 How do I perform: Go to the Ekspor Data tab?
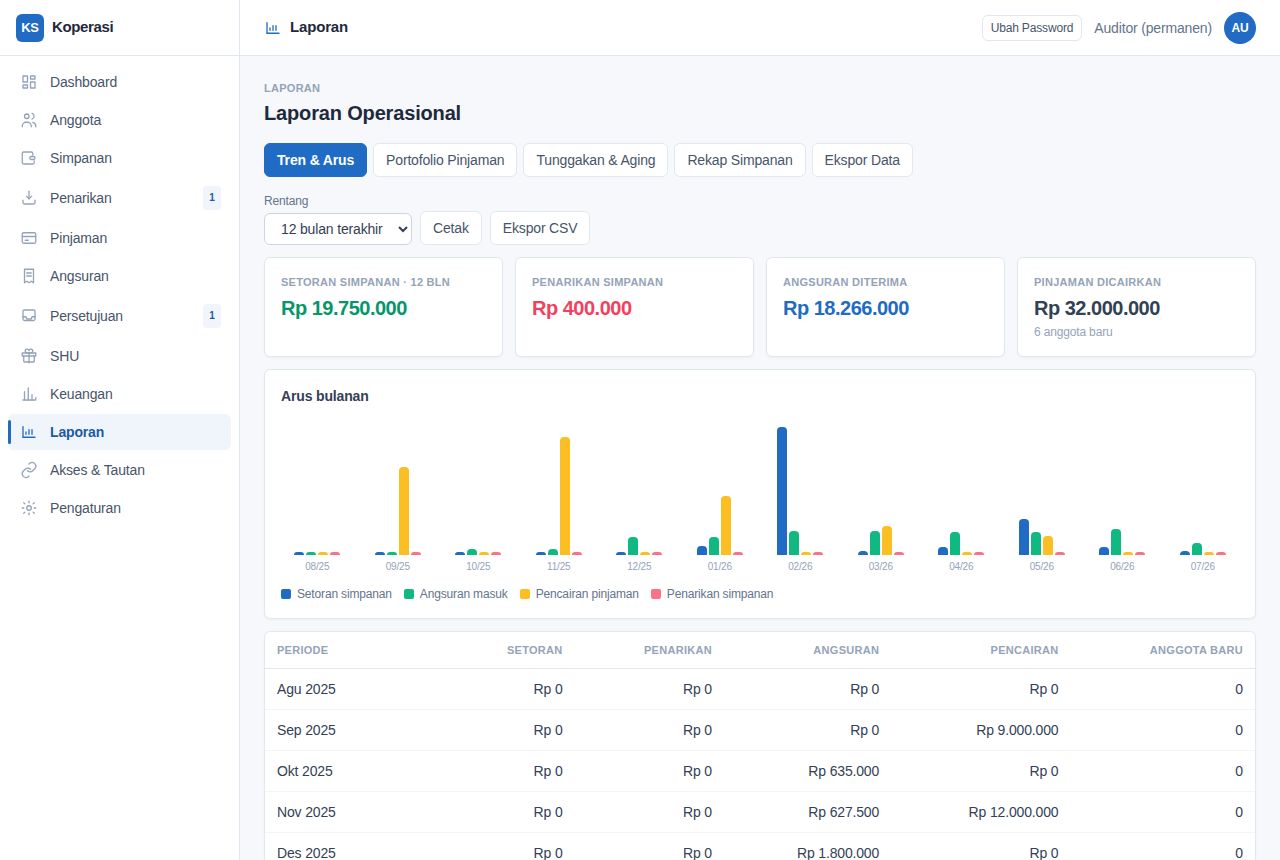862,160
